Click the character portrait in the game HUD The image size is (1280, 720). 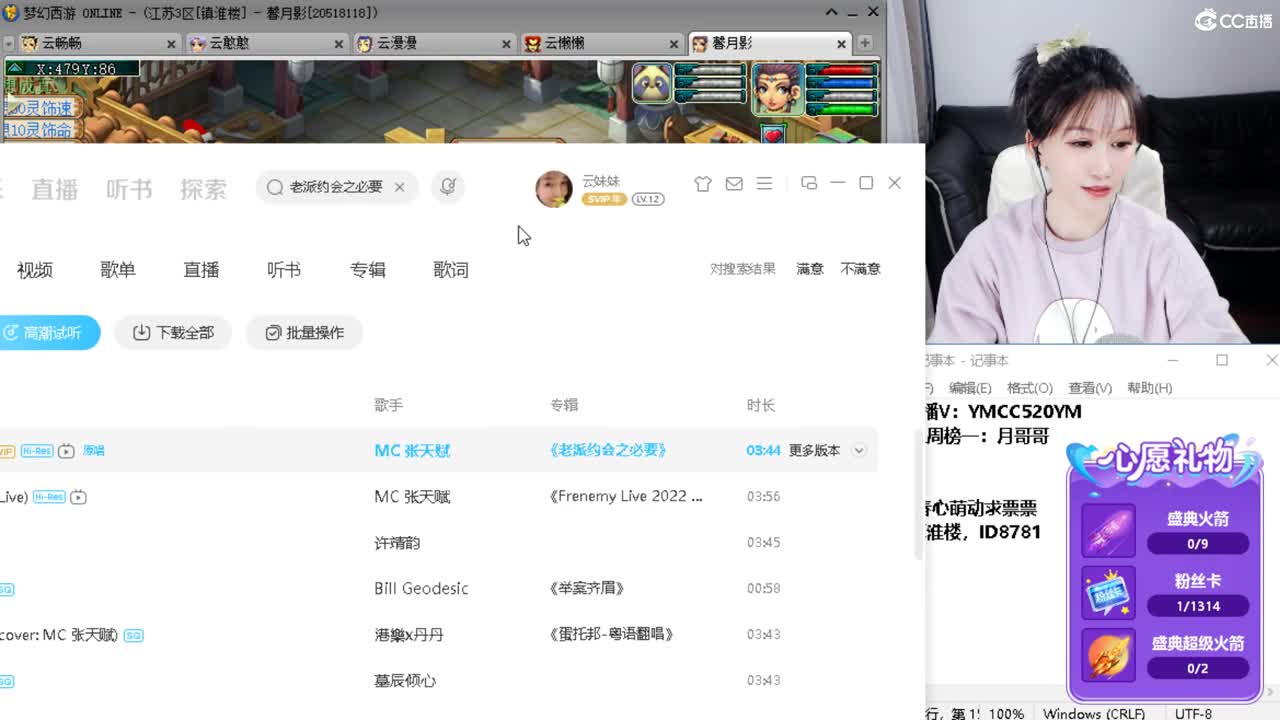pos(777,89)
